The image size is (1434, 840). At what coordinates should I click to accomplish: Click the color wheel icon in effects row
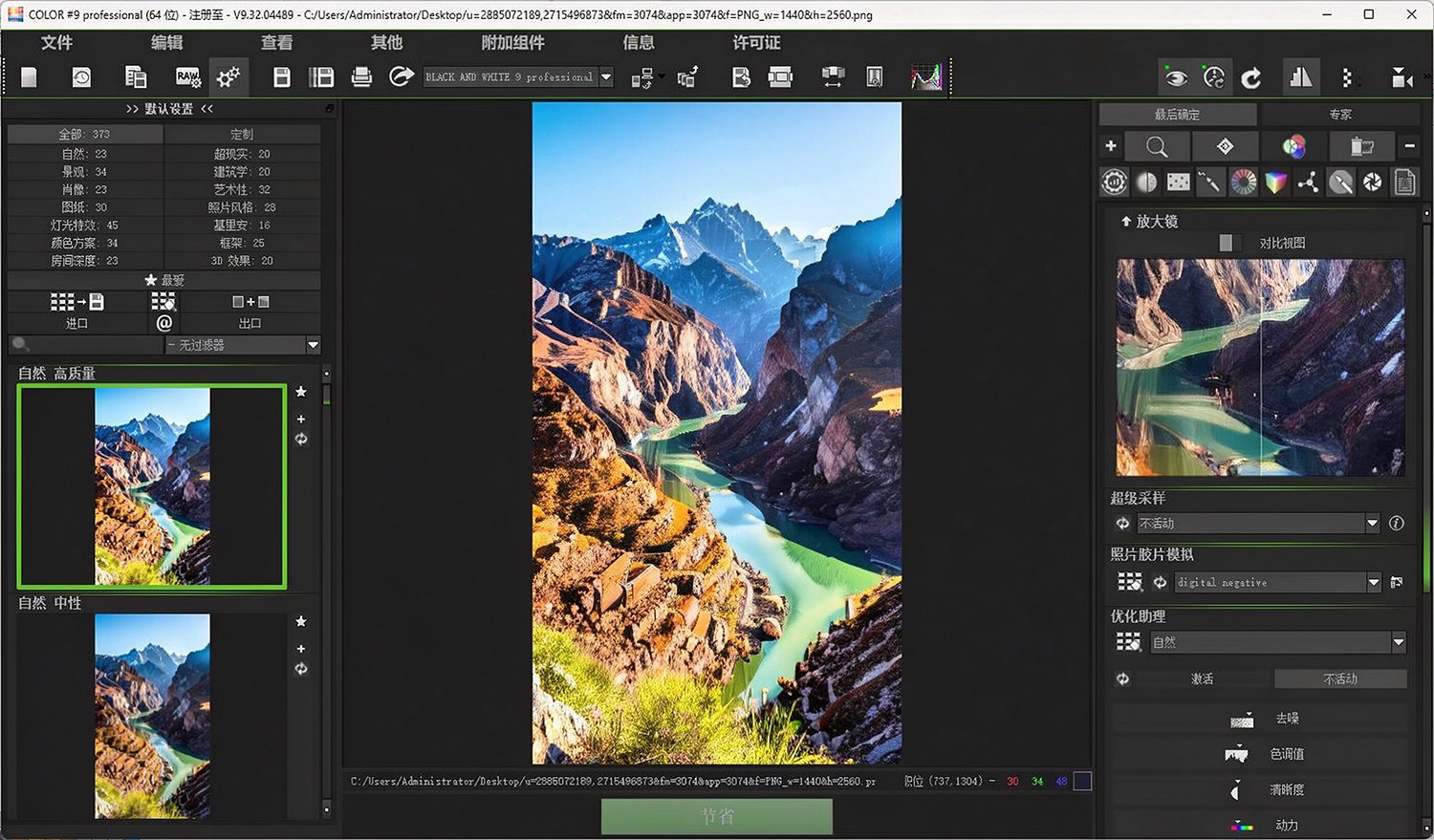pyautogui.click(x=1243, y=182)
